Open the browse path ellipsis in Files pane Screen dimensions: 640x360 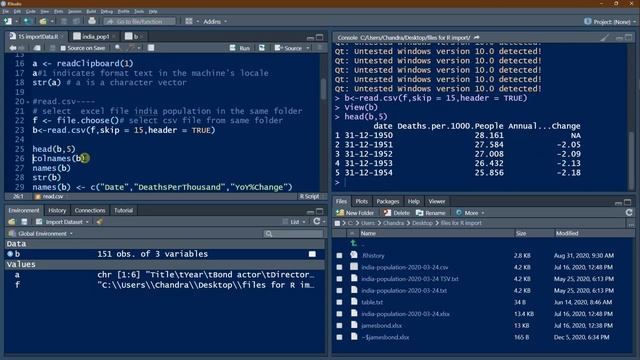[631, 224]
